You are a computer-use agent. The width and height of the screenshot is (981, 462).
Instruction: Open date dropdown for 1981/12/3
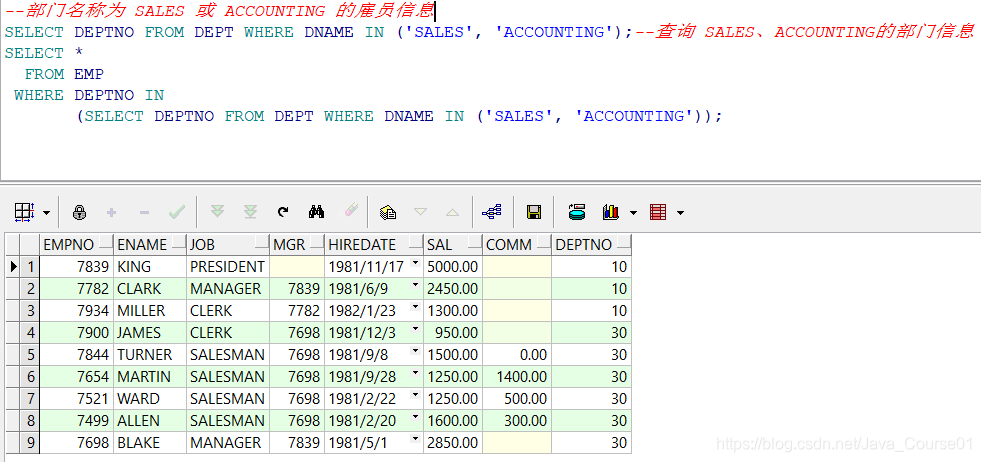[415, 329]
